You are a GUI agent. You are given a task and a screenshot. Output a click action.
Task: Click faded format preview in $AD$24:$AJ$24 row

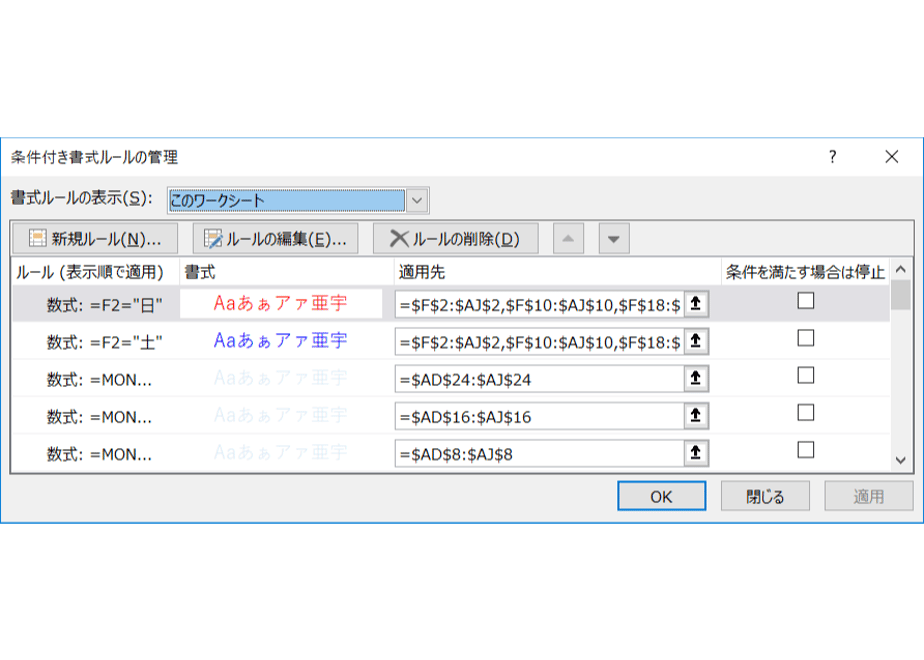280,378
